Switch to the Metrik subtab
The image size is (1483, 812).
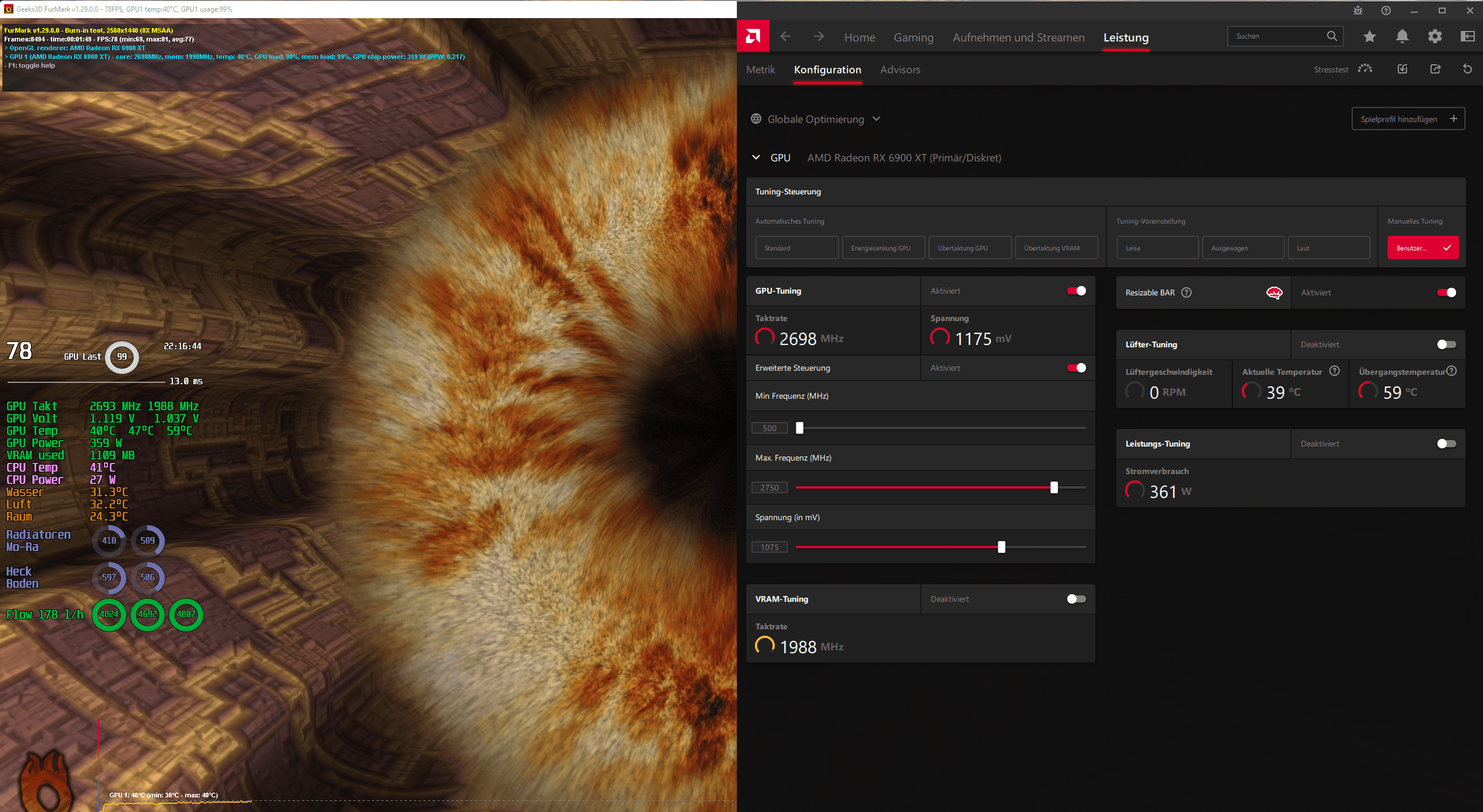point(760,69)
